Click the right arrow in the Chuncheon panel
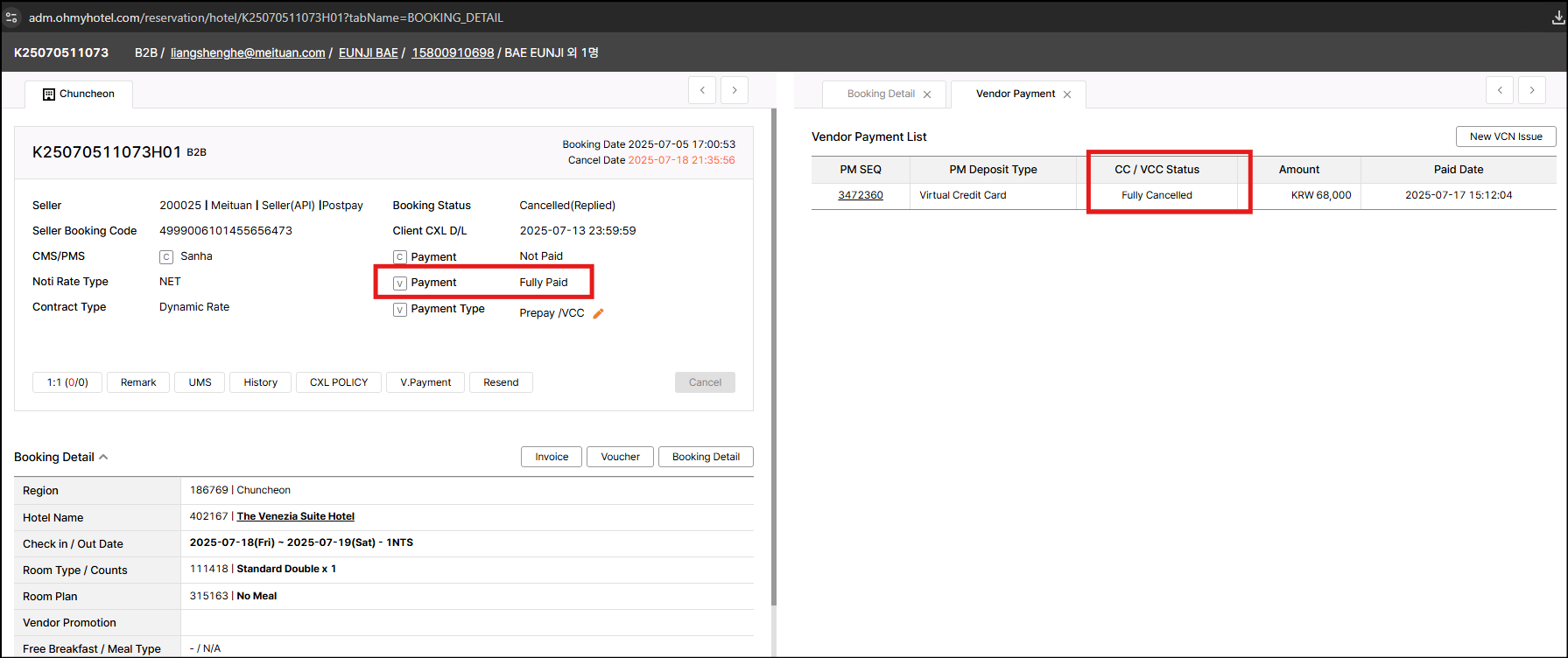The width and height of the screenshot is (1568, 658). click(x=735, y=90)
